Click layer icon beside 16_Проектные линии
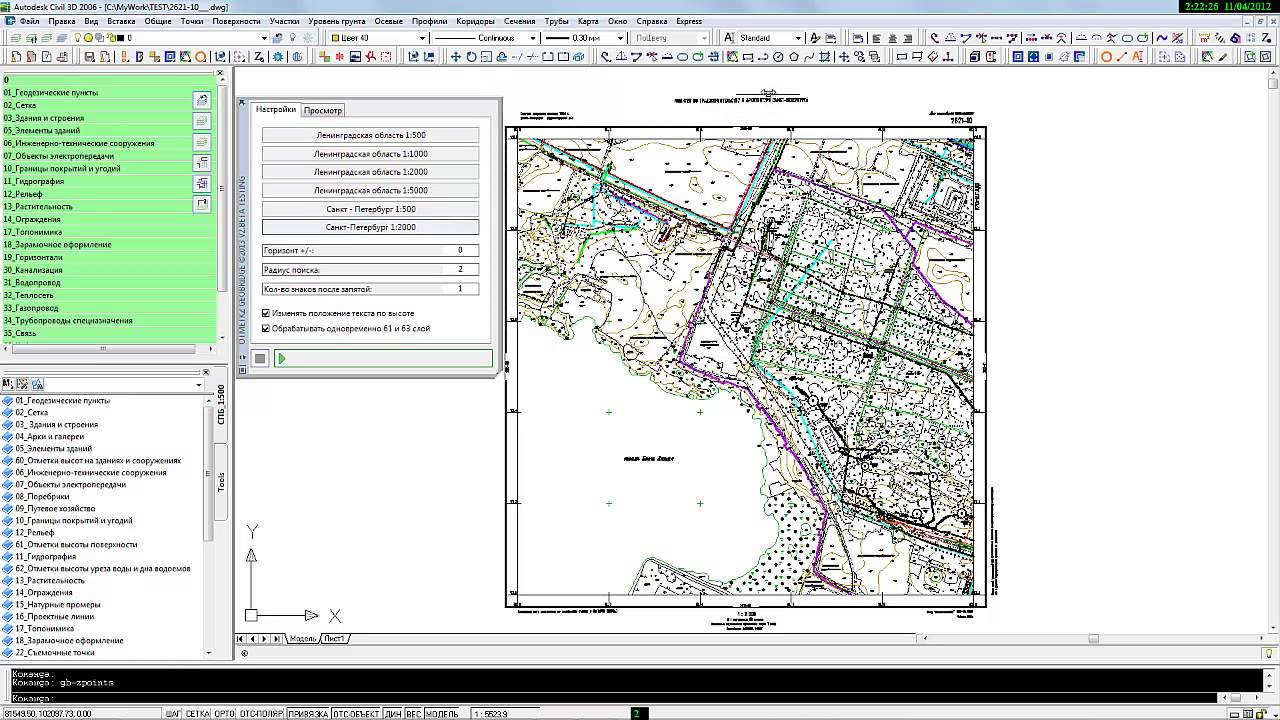 click(8, 616)
